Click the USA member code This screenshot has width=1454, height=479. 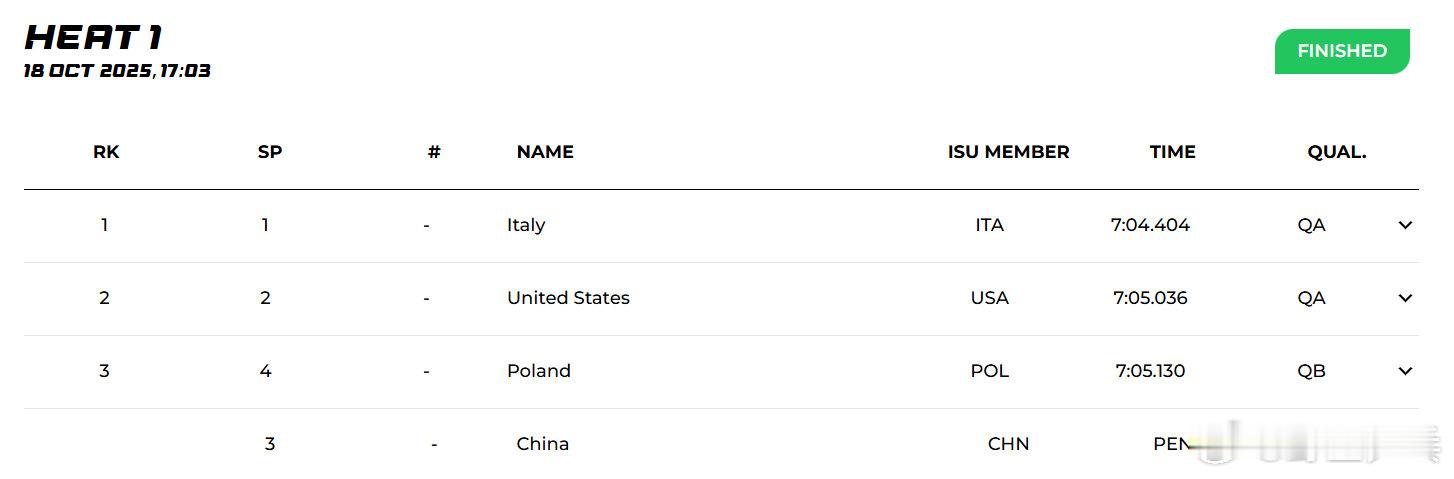click(989, 298)
